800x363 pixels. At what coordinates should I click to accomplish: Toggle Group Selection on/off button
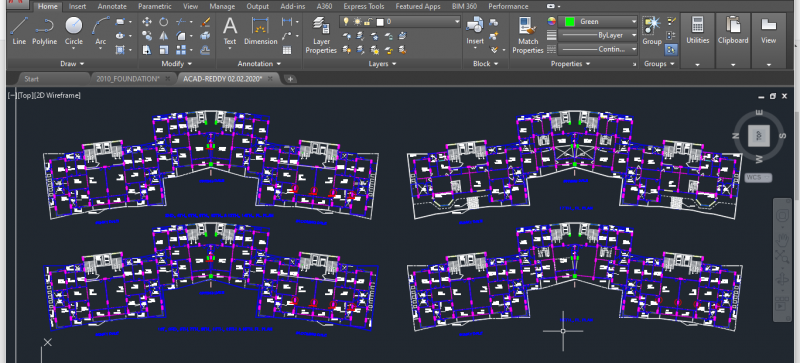click(x=671, y=50)
